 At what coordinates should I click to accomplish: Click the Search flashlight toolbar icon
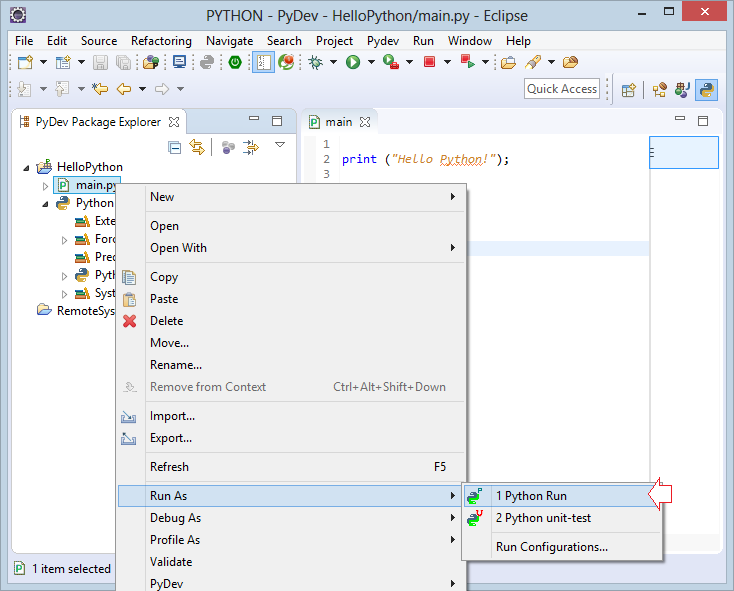point(533,62)
